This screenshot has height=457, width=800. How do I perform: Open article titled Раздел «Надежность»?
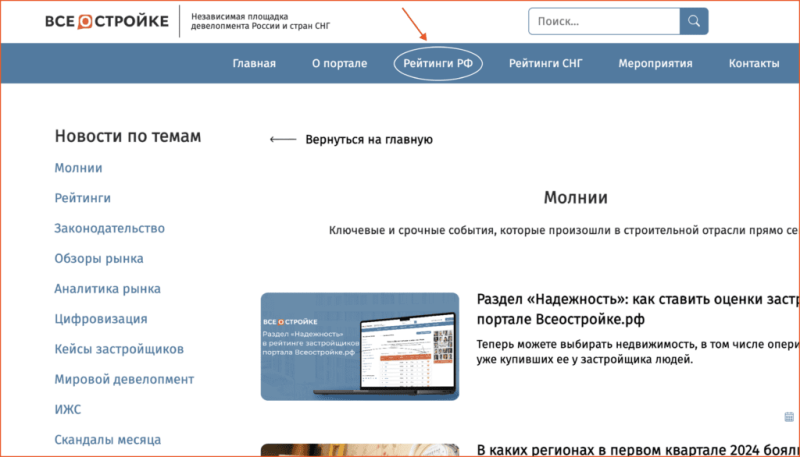pyautogui.click(x=638, y=309)
